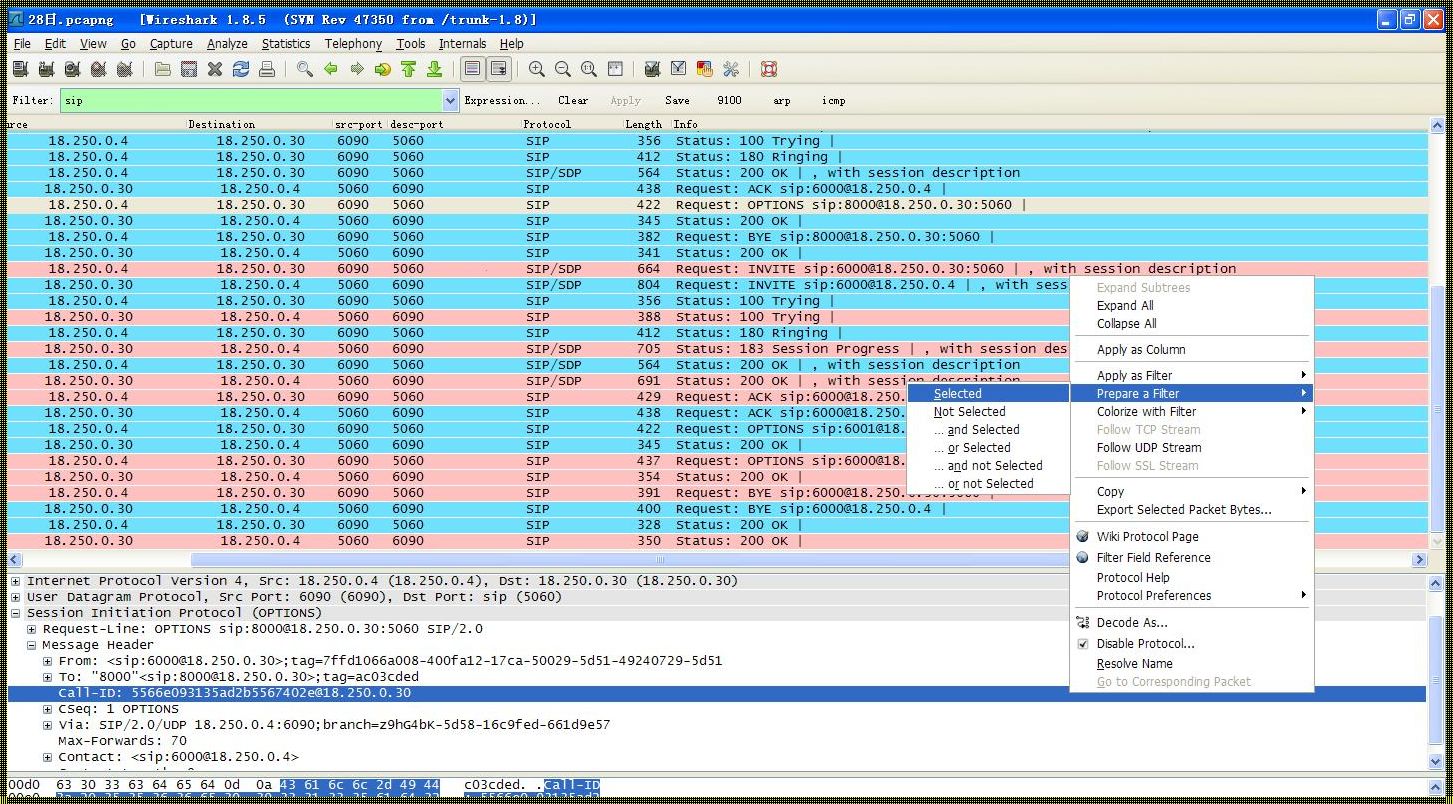Select Follow UDP Stream context item
Image resolution: width=1453 pixels, height=804 pixels.
(x=1191, y=448)
